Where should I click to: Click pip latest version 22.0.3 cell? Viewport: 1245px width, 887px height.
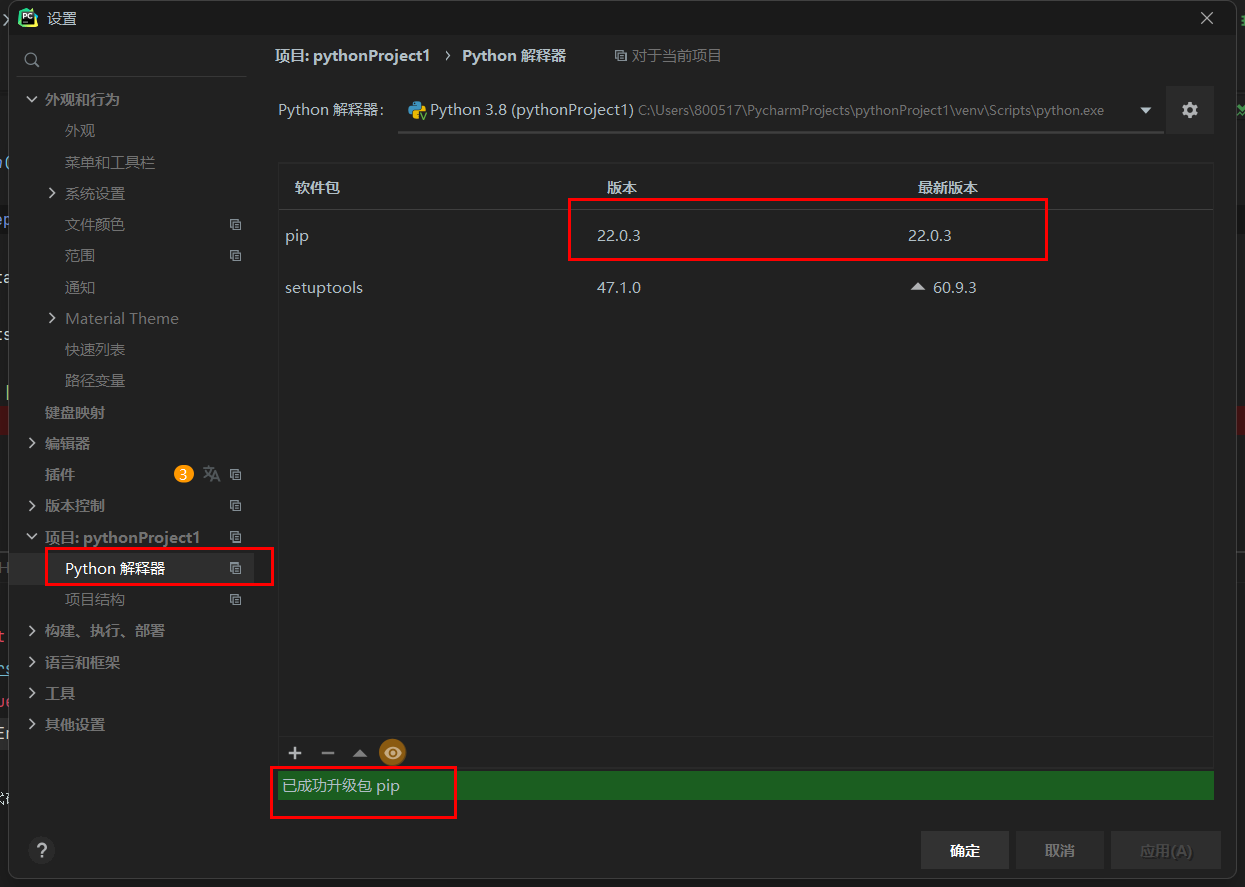(930, 236)
